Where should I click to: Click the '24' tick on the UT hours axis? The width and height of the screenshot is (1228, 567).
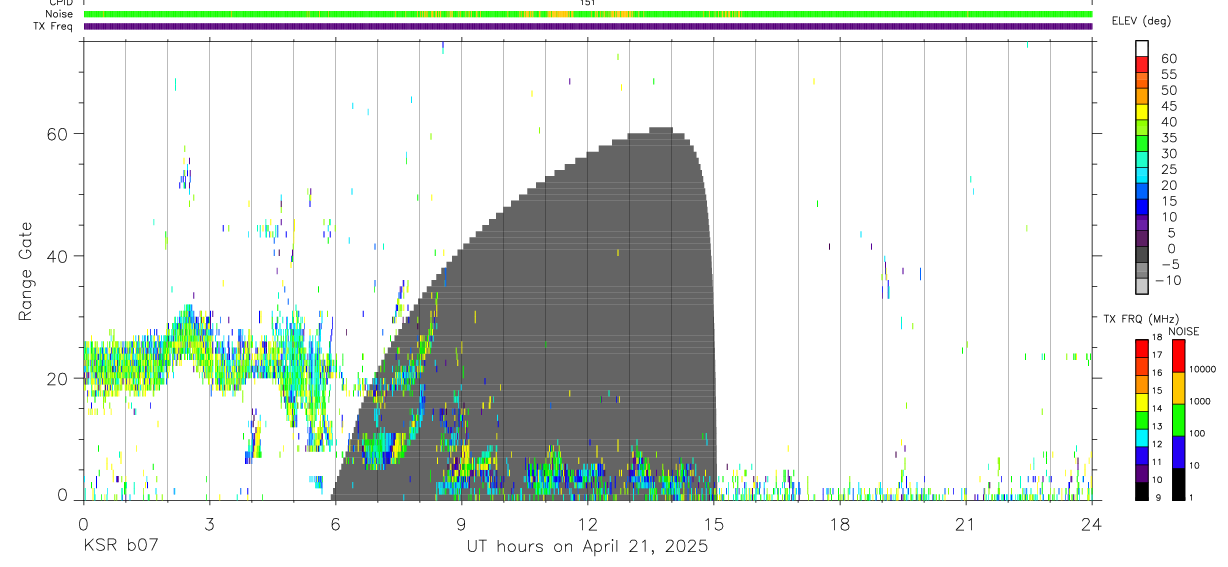pyautogui.click(x=1091, y=523)
